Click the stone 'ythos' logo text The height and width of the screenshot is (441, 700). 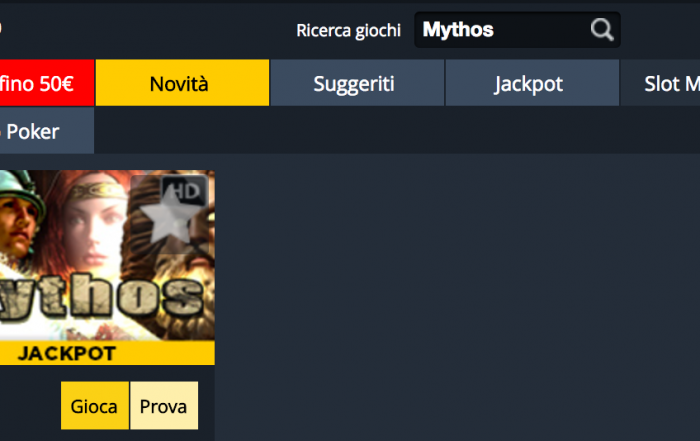102,297
